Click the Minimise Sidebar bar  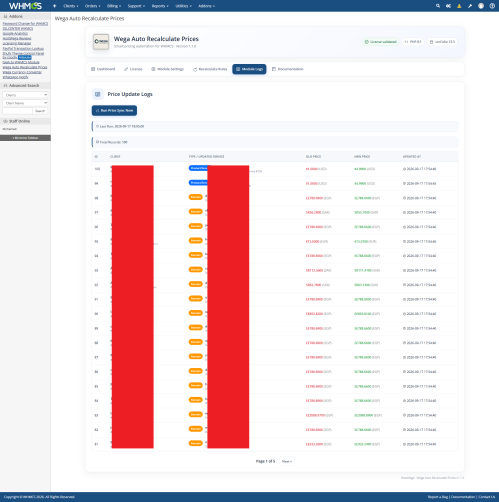click(x=25, y=138)
